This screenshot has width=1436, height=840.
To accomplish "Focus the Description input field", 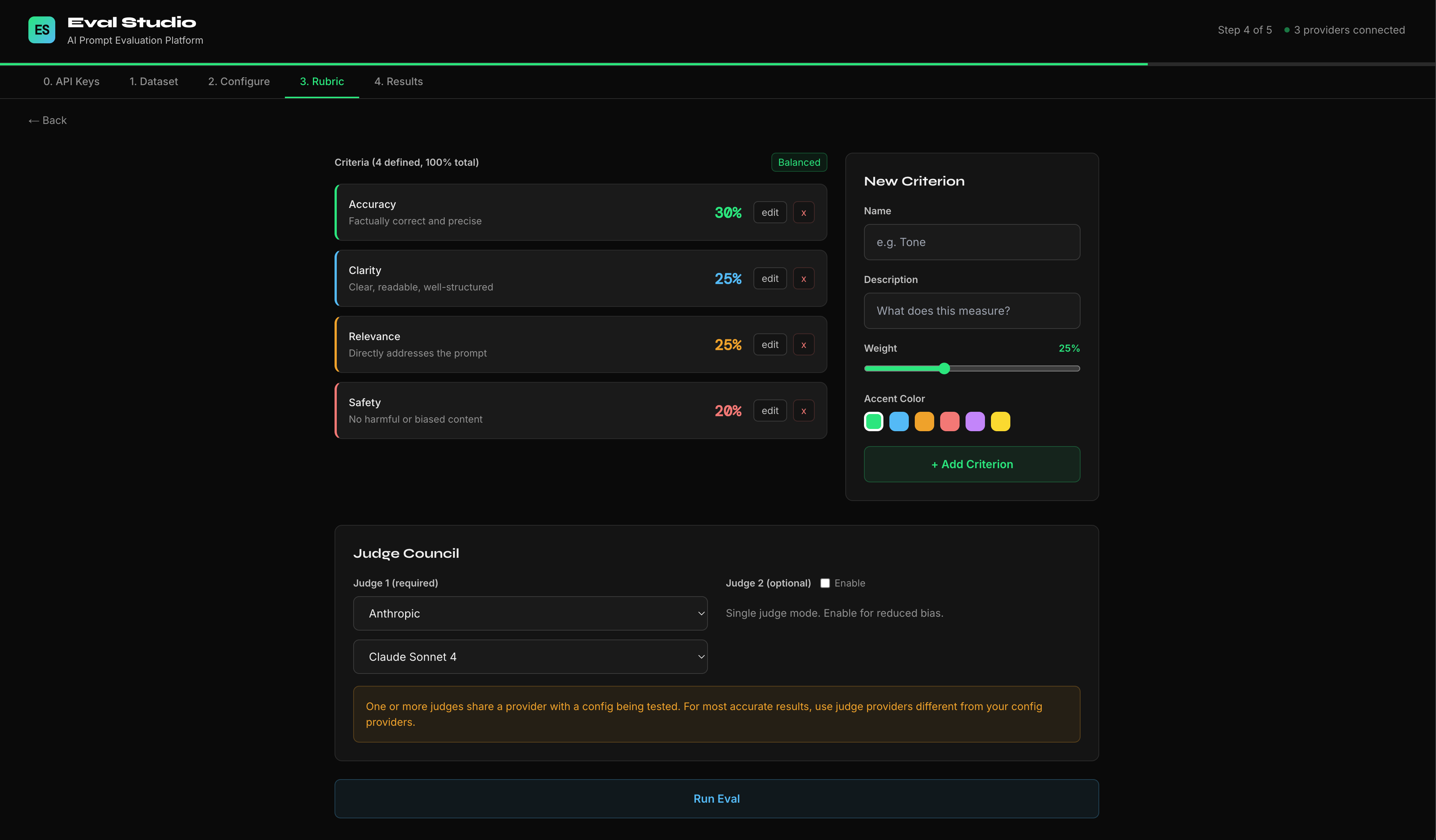I will click(x=972, y=311).
